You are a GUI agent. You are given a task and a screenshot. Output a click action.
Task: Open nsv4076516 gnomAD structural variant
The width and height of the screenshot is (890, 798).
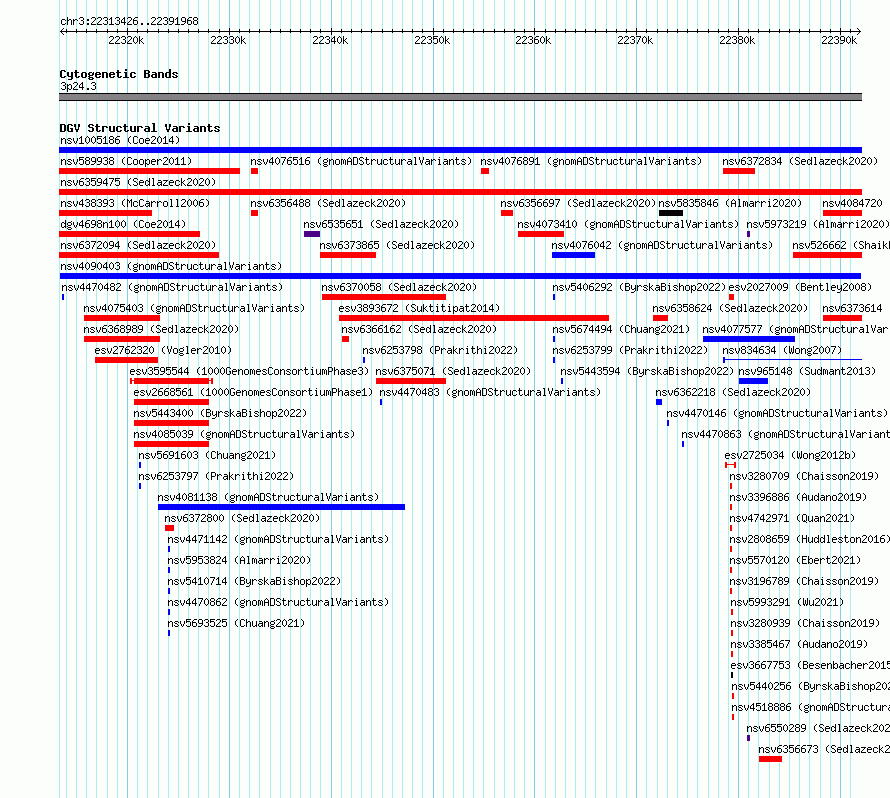[361, 161]
